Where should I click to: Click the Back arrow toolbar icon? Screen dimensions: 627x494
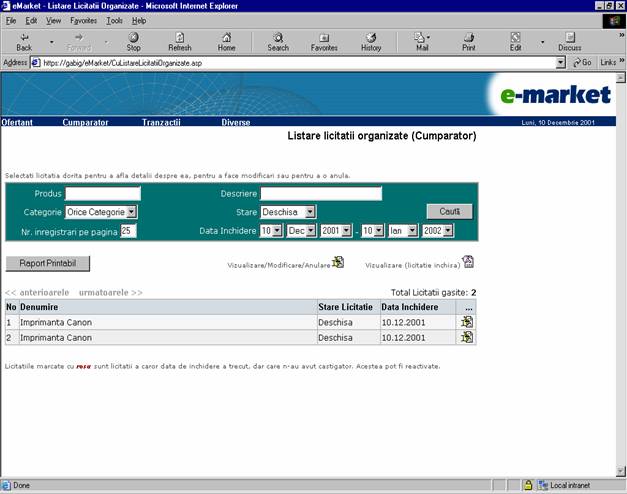click(24, 38)
